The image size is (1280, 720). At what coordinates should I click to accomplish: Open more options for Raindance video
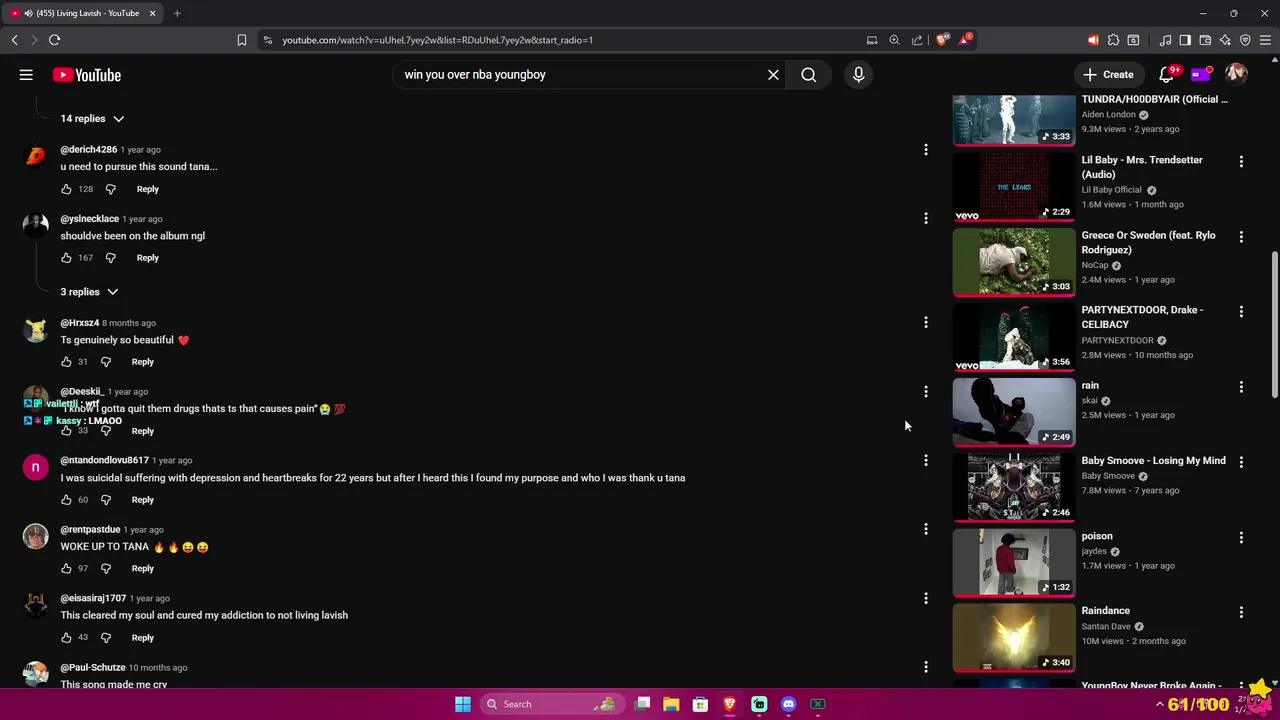pos(1241,612)
